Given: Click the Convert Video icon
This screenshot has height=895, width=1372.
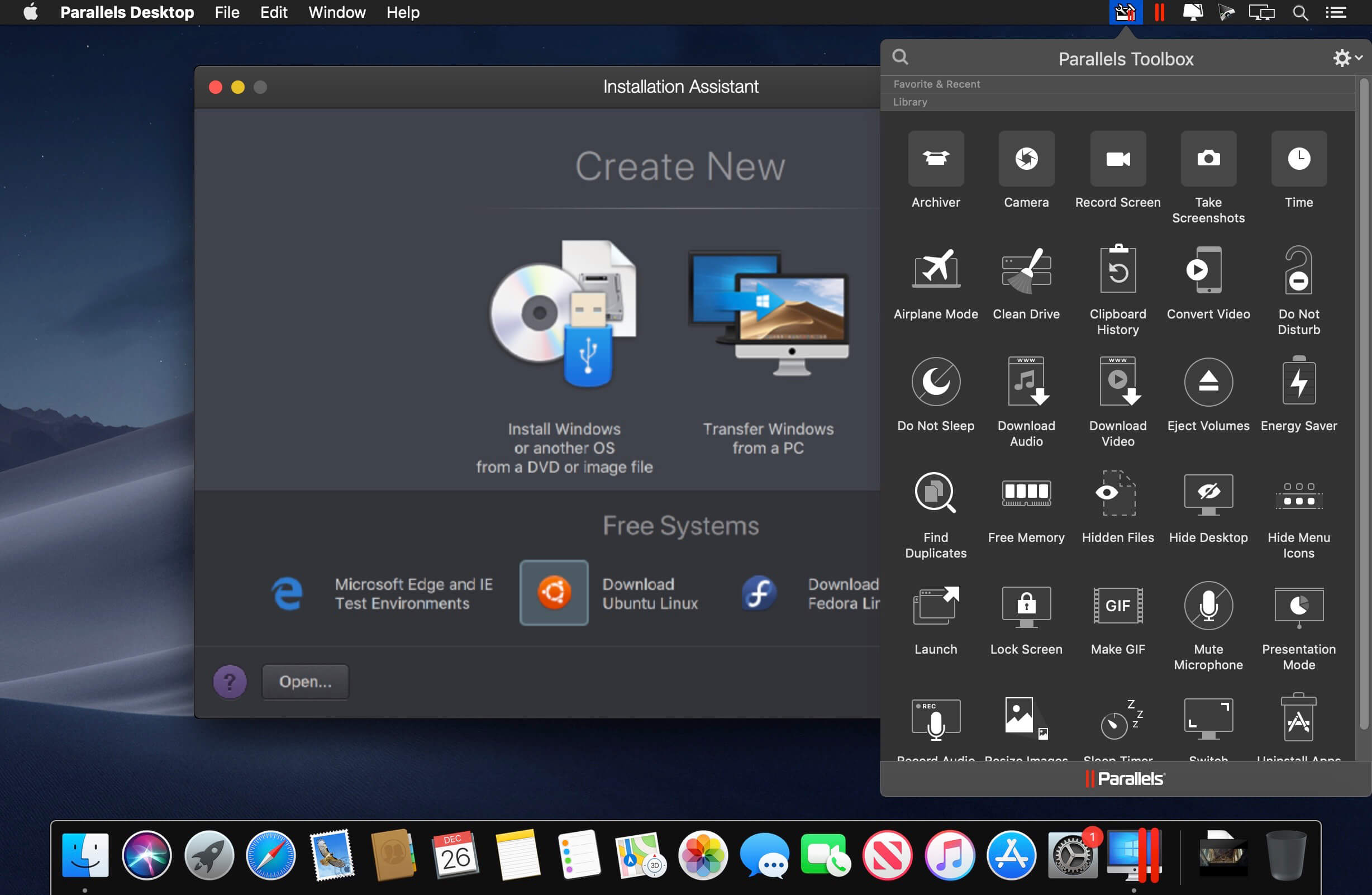Looking at the screenshot, I should click(1208, 270).
